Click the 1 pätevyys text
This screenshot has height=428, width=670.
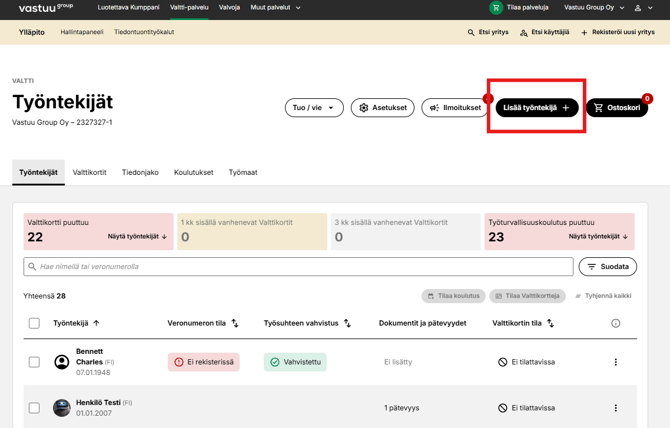coord(402,408)
